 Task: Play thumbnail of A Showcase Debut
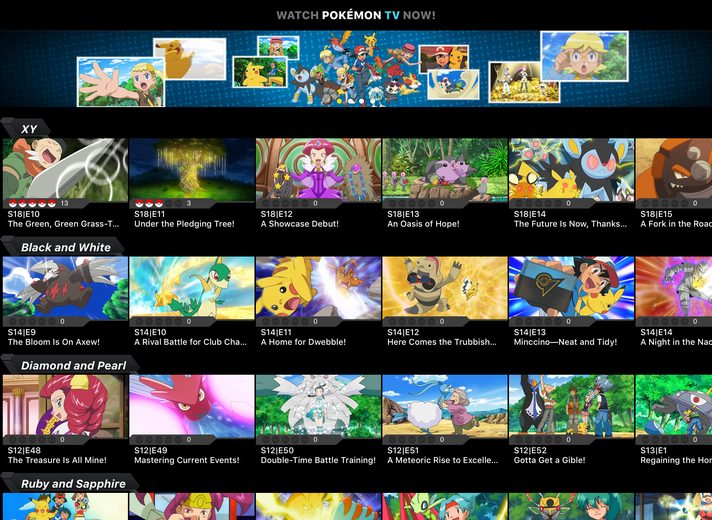(x=318, y=170)
